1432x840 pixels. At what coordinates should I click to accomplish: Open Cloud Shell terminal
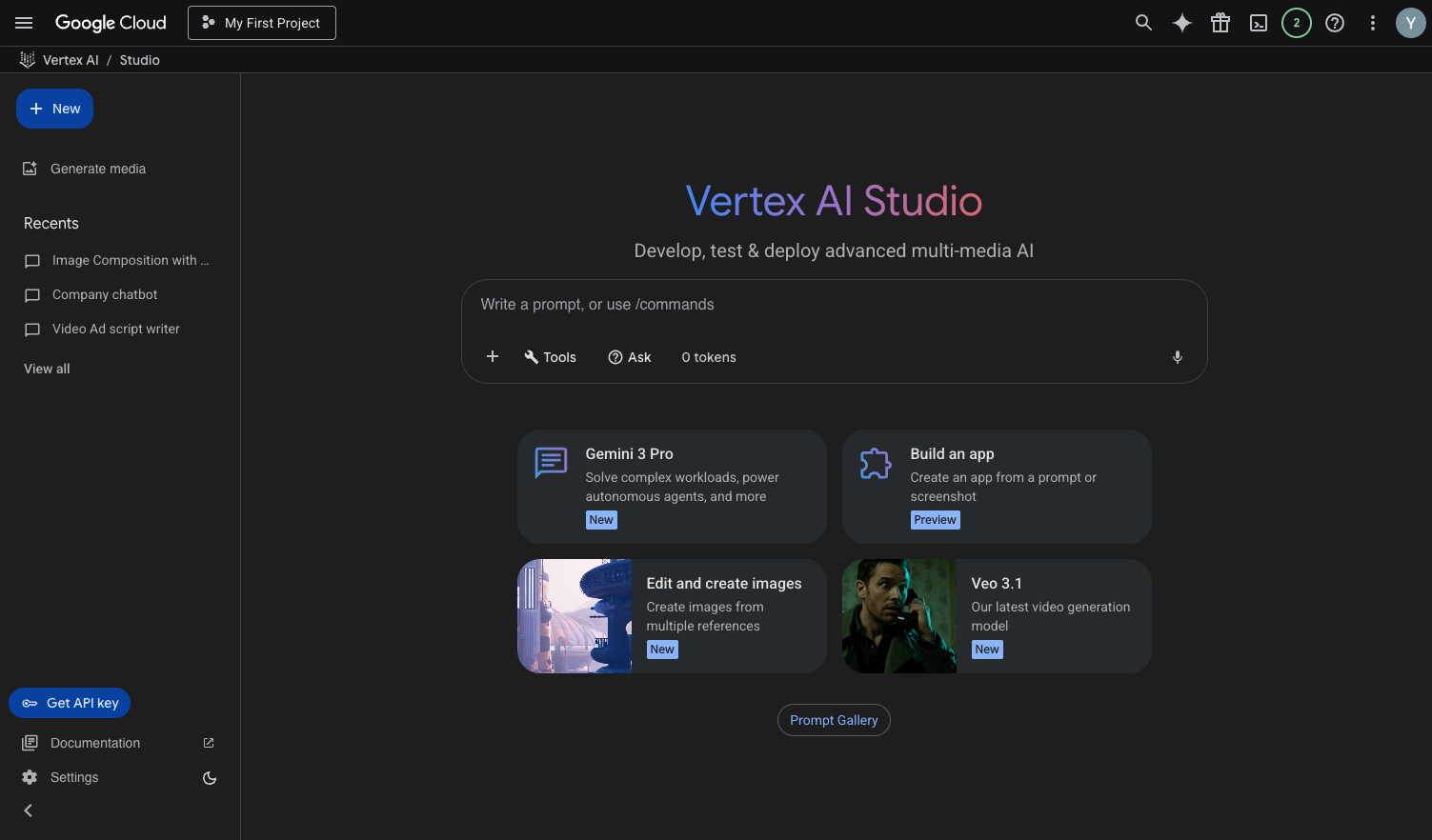pyautogui.click(x=1258, y=22)
